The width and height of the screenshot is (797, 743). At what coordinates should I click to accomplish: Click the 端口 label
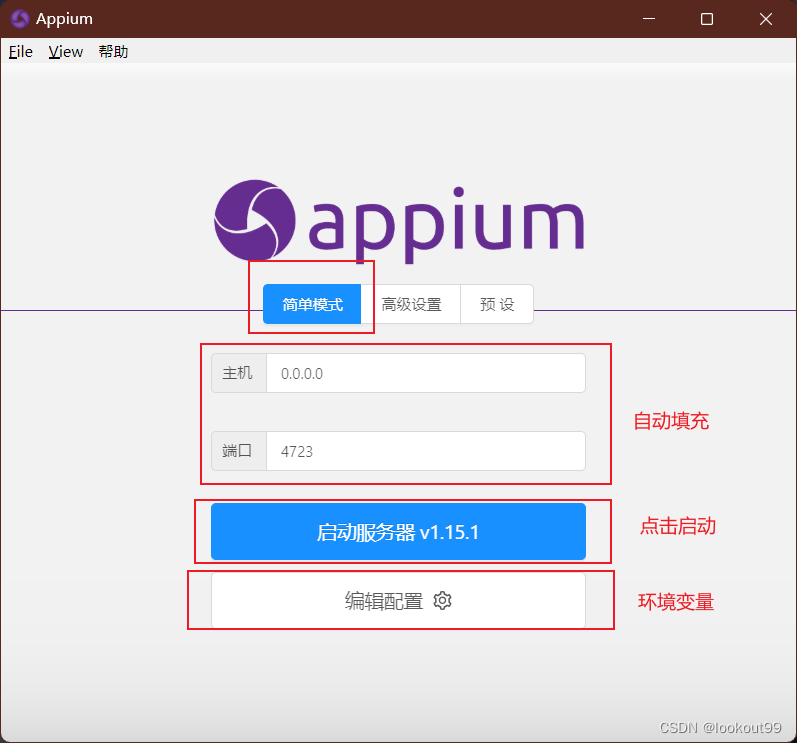click(239, 451)
